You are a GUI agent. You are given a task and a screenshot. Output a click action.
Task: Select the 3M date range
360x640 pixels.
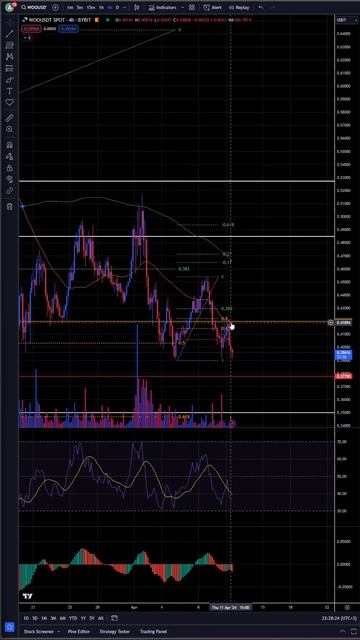[x=53, y=618]
